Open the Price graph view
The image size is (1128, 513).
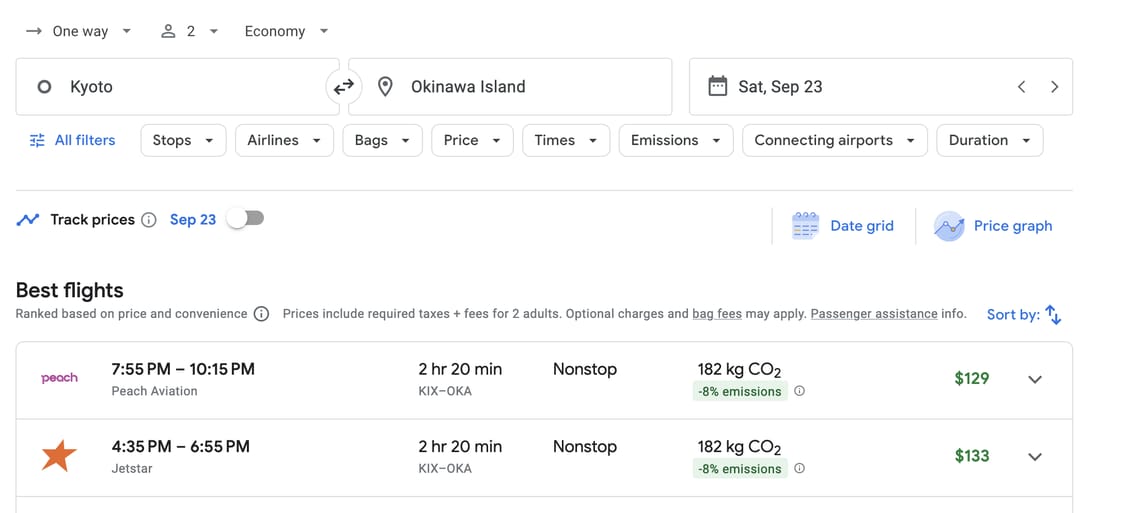click(x=993, y=226)
